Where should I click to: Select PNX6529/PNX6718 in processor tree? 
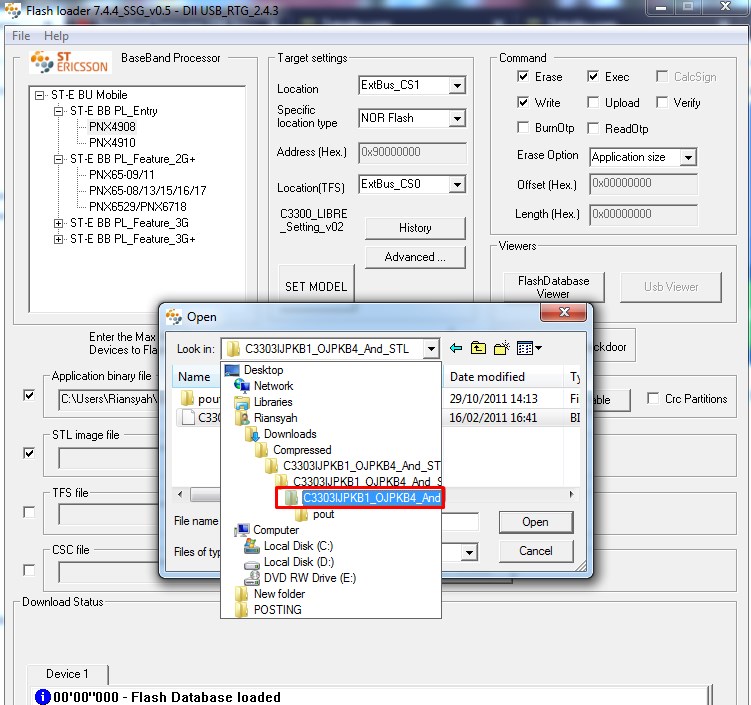click(137, 207)
